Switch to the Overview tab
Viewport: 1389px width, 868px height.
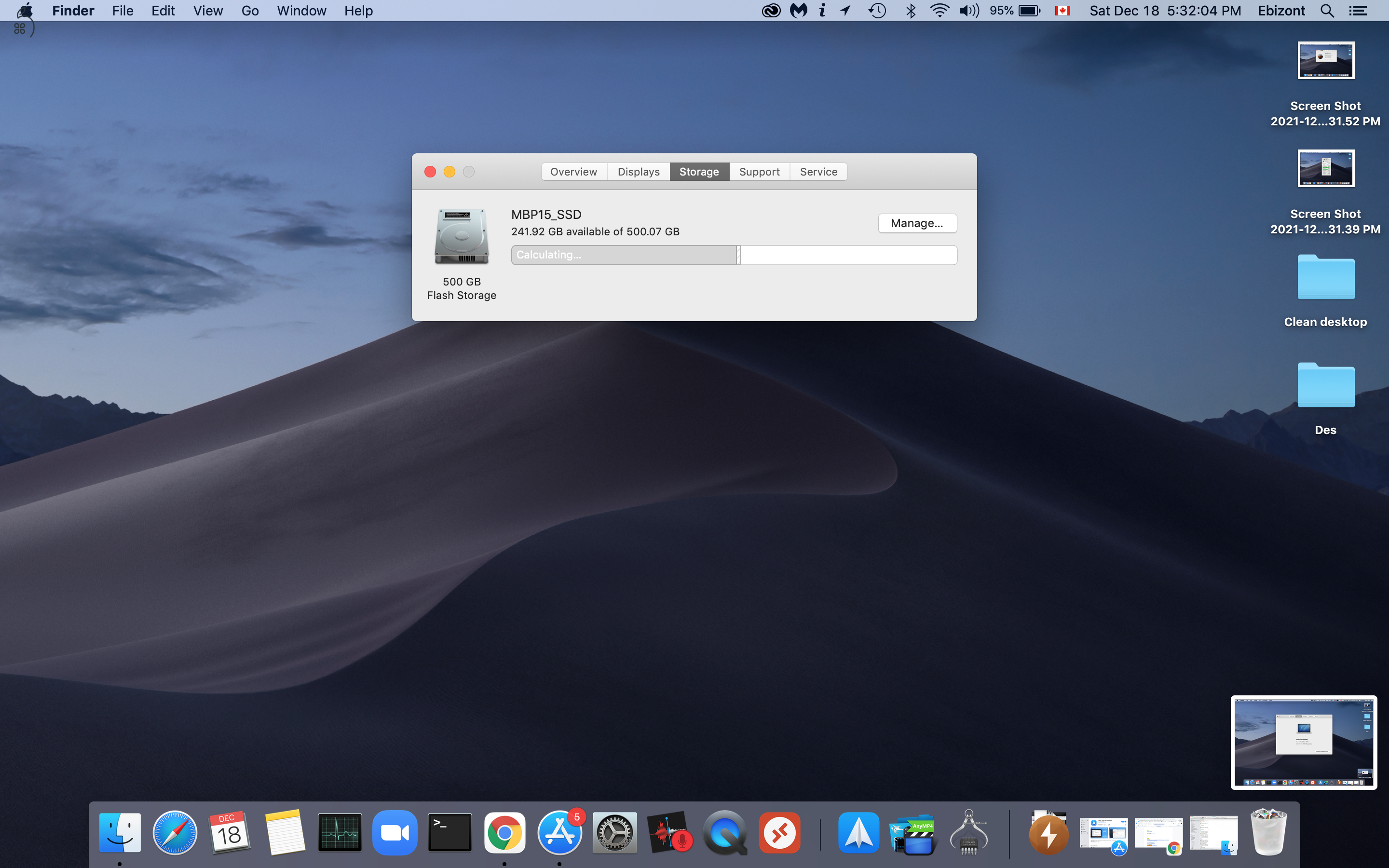pos(573,172)
